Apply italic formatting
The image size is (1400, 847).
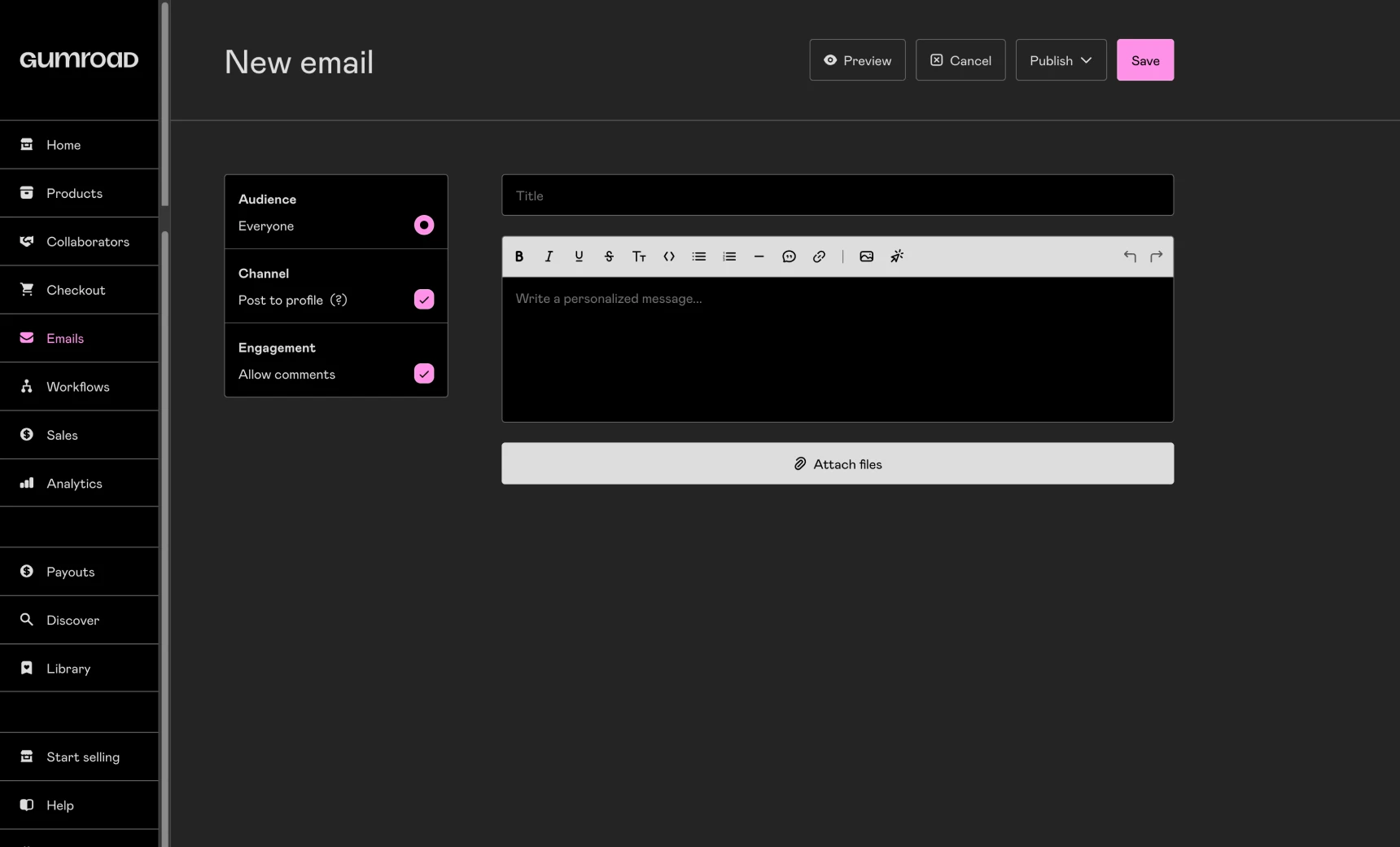click(x=549, y=257)
